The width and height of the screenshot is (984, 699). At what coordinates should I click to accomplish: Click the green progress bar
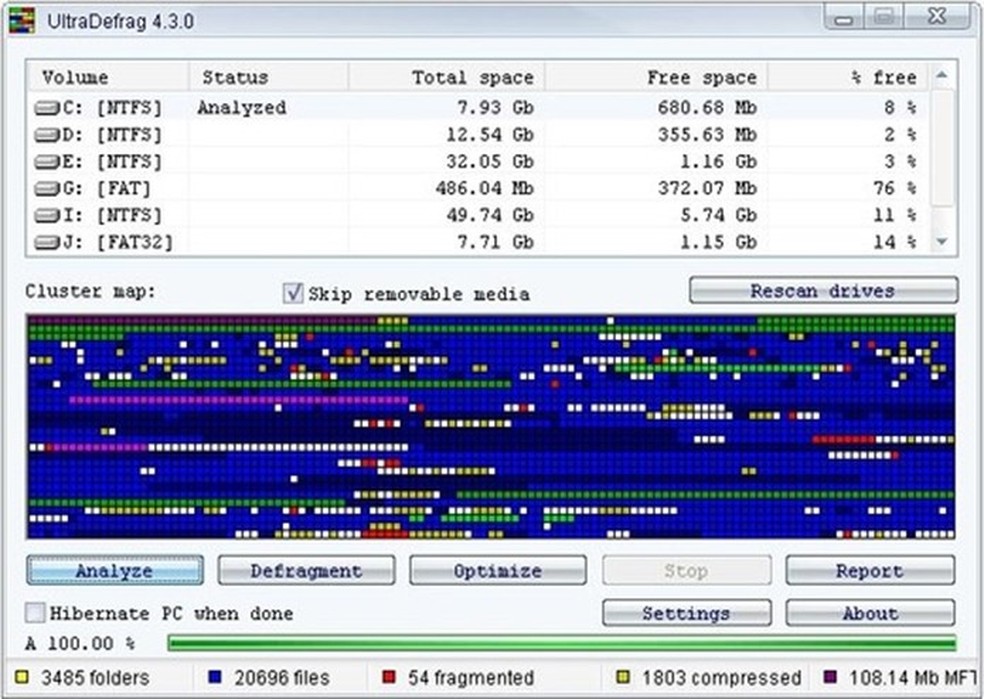coord(562,643)
